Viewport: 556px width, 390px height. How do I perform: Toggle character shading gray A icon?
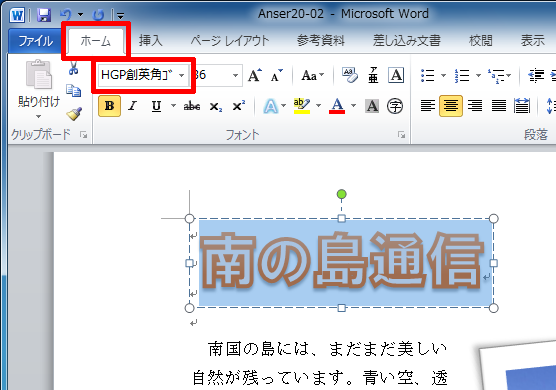pyautogui.click(x=372, y=106)
